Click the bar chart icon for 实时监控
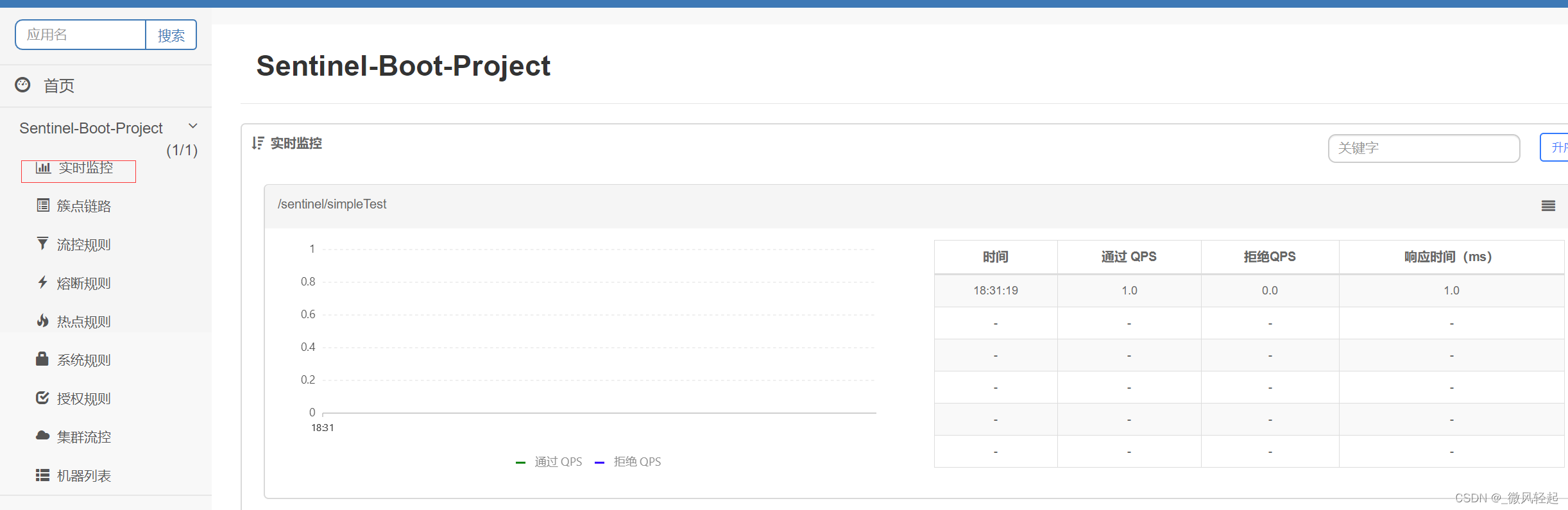1568x510 pixels. coord(43,167)
